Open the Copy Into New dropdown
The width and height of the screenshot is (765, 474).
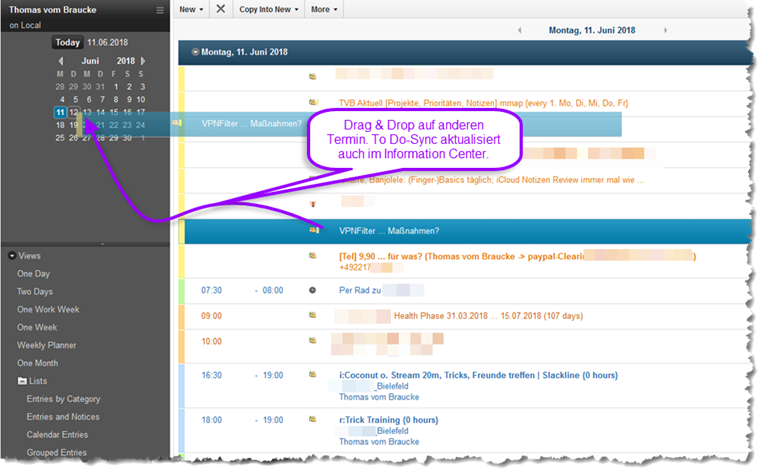(x=268, y=9)
